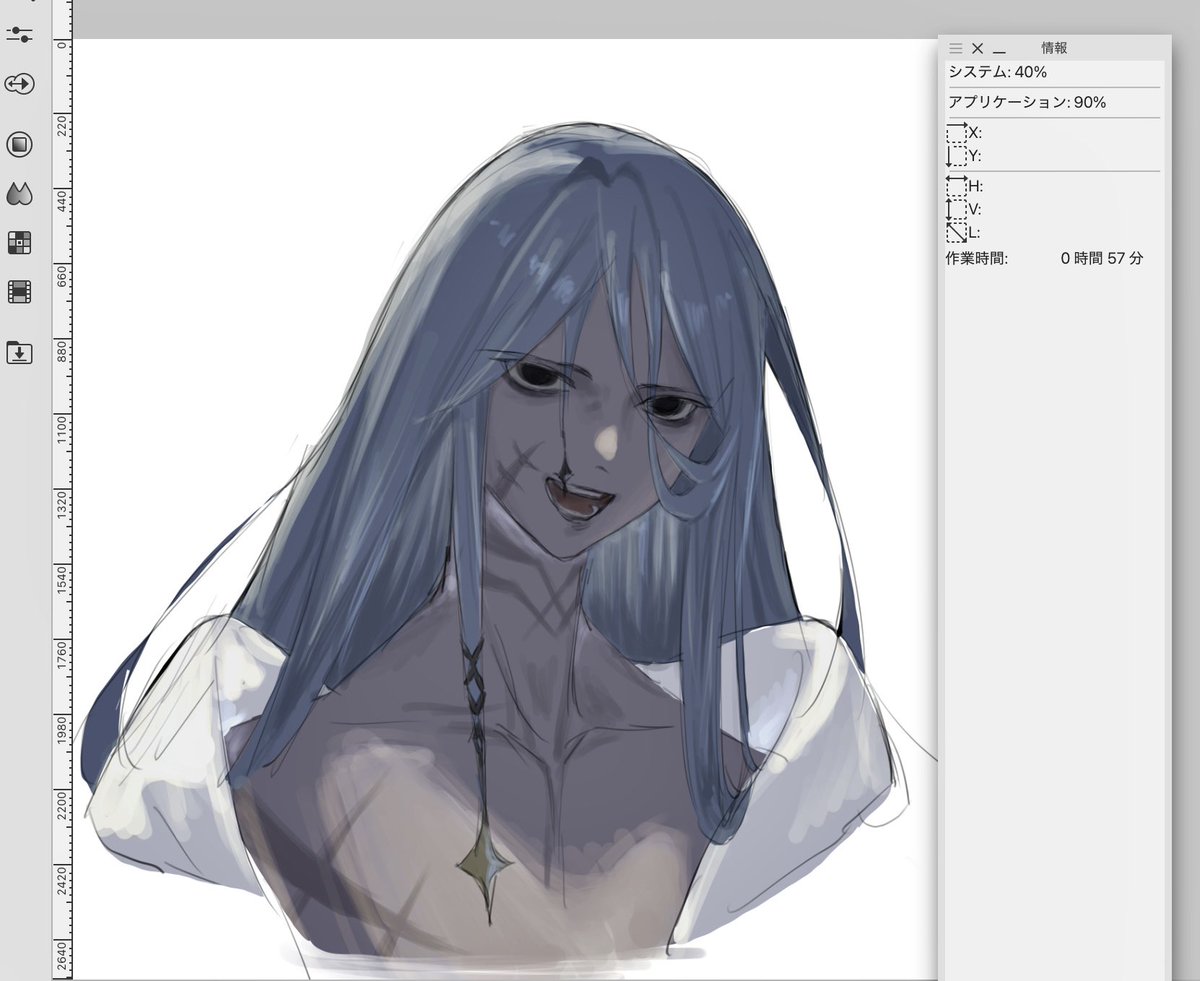Click the 作業時間 label
The height and width of the screenshot is (981, 1200).
pyautogui.click(x=977, y=258)
